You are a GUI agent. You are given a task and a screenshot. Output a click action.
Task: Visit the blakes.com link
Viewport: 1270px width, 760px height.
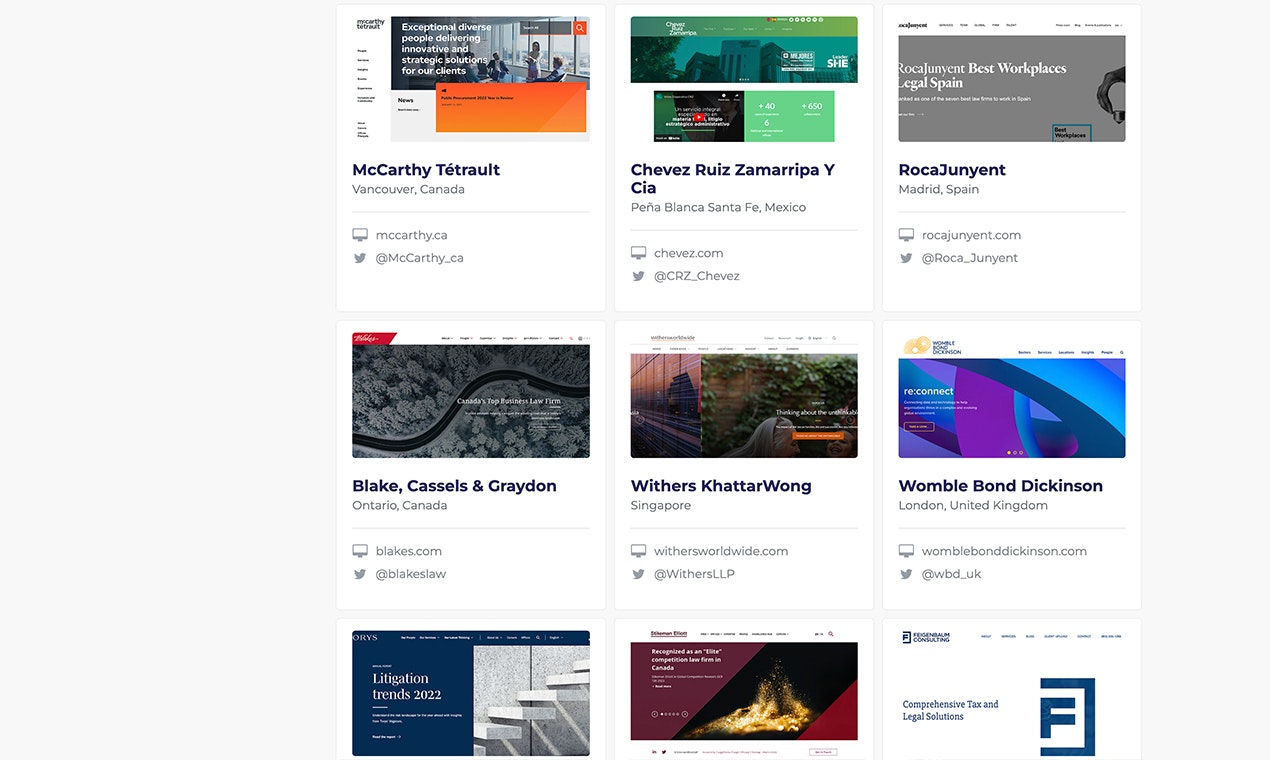point(408,551)
